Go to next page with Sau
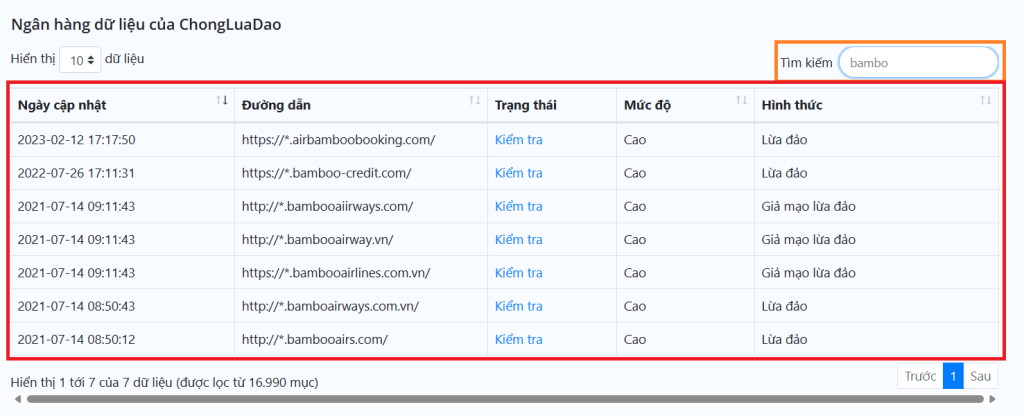 [x=980, y=376]
